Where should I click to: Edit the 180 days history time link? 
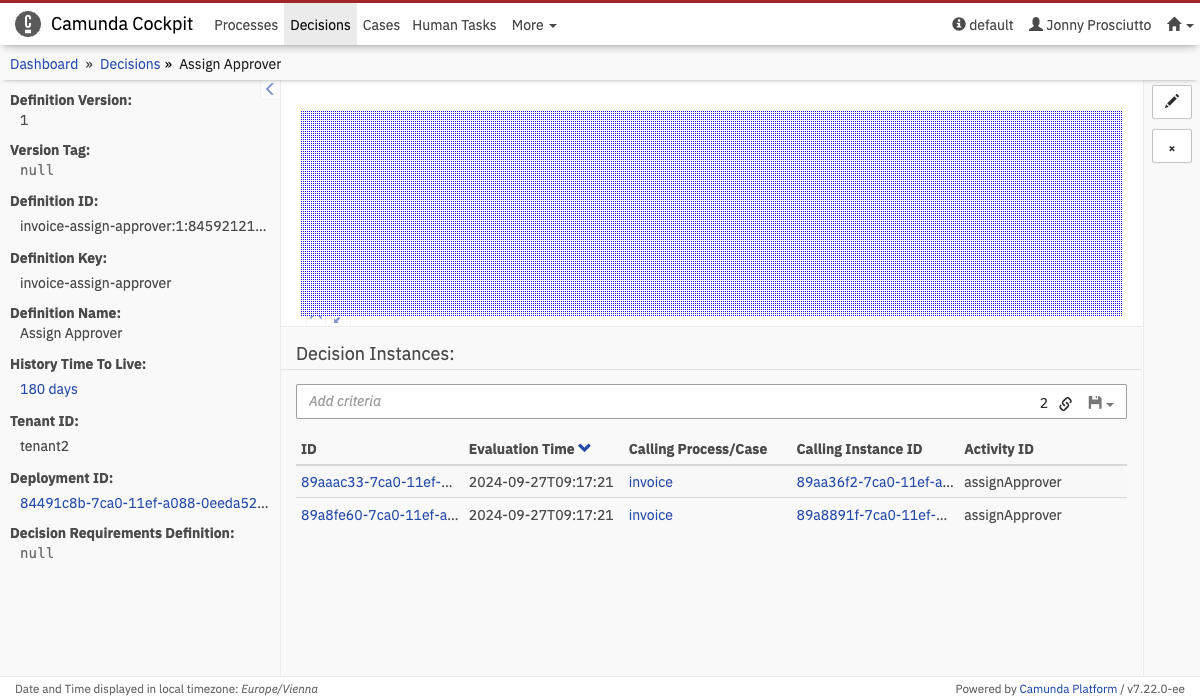(x=49, y=389)
